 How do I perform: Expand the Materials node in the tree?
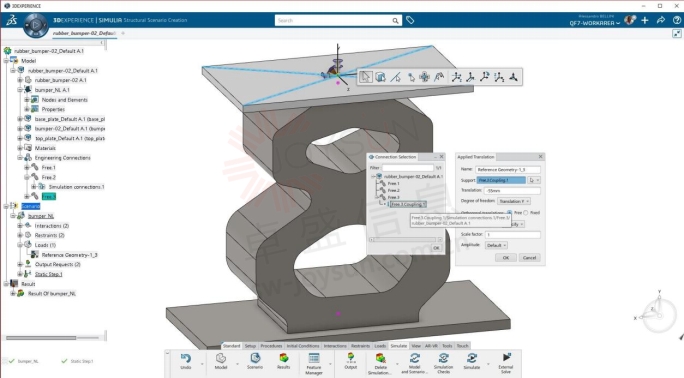pyautogui.click(x=20, y=148)
